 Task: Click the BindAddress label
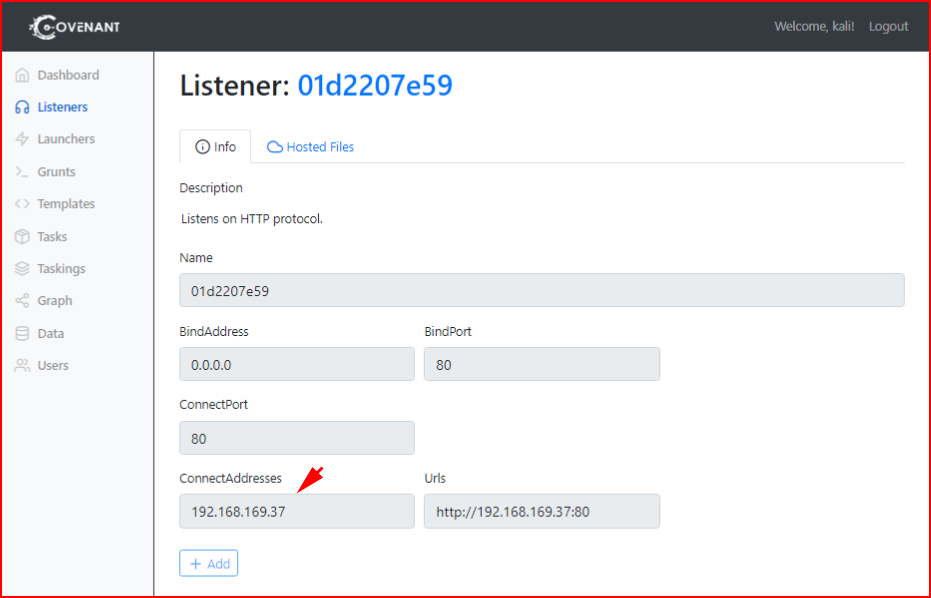point(214,331)
